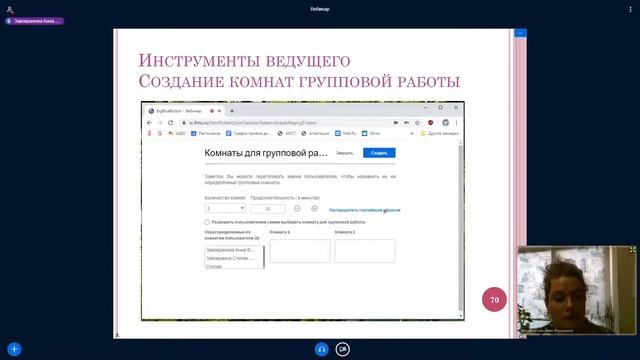This screenshot has height=360, width=640.
Task: Open the three-dot options menu
Action: coord(630,9)
